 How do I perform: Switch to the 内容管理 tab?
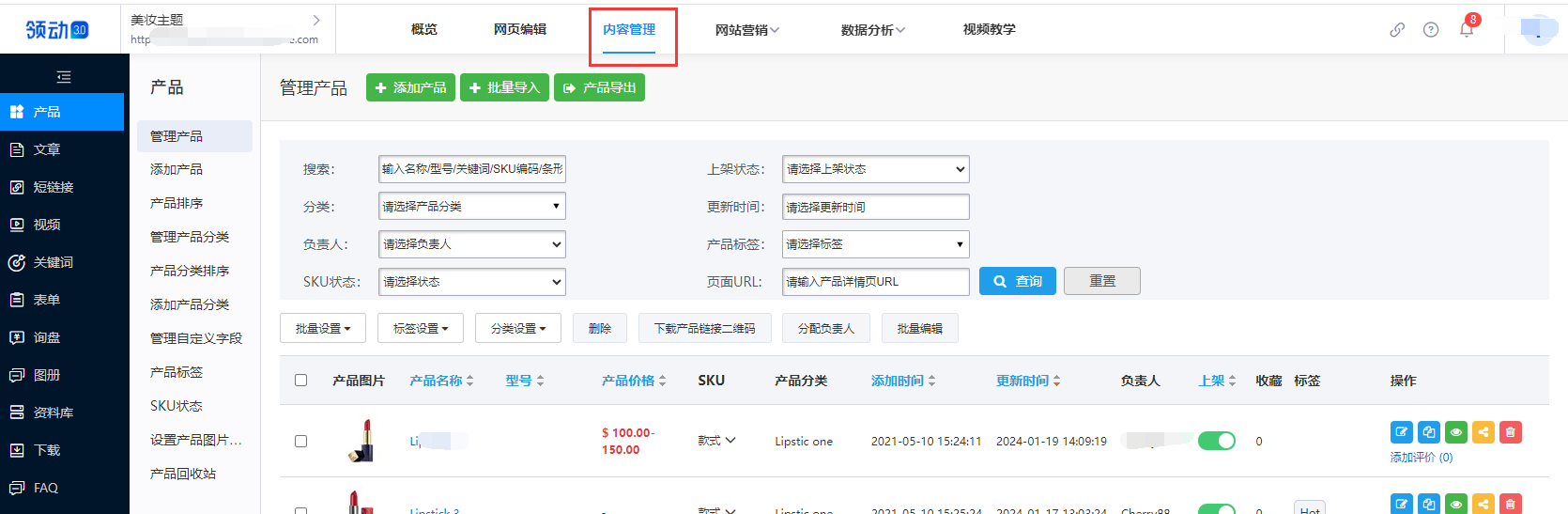[629, 29]
